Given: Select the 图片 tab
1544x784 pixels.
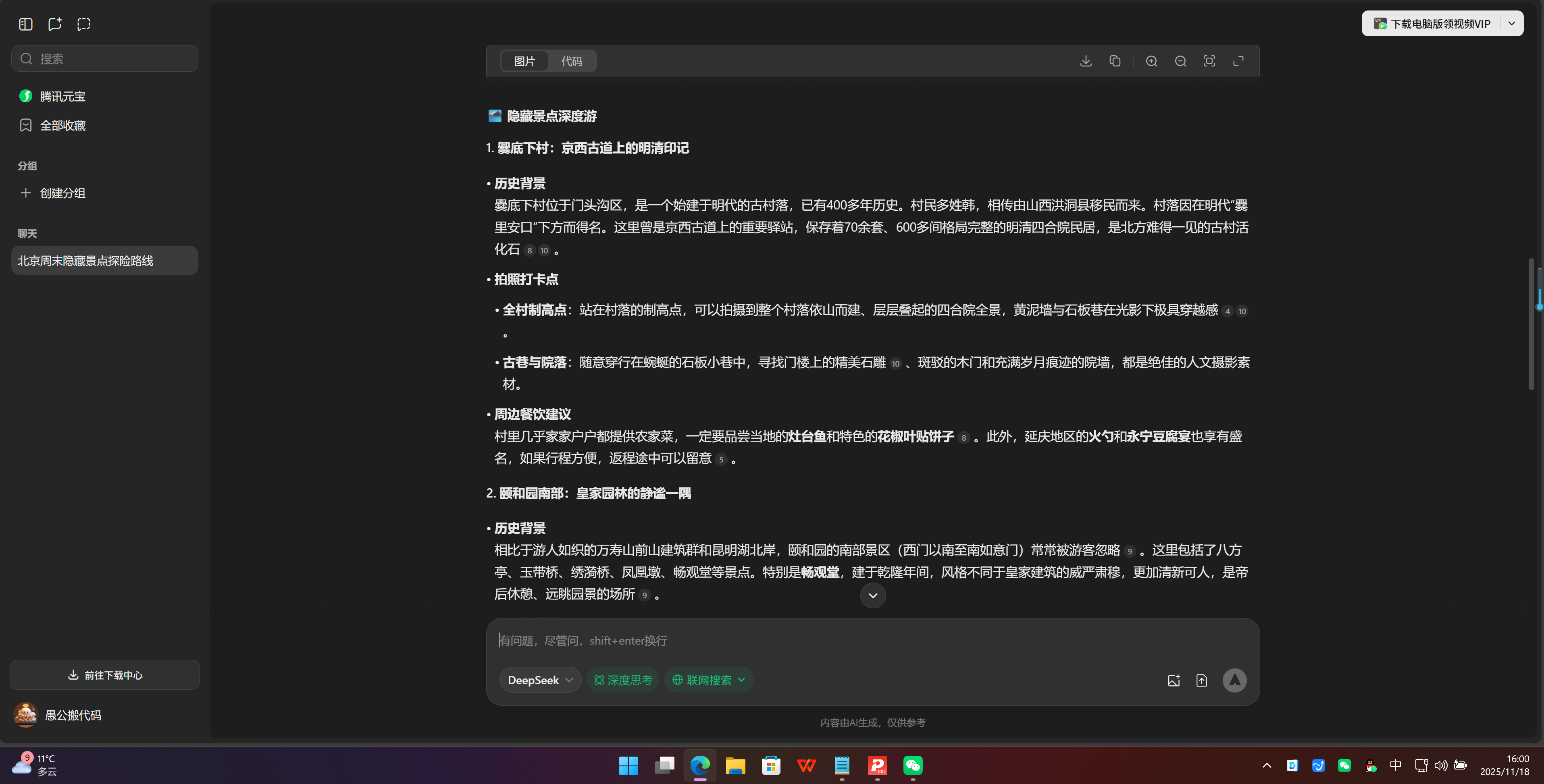Looking at the screenshot, I should point(524,60).
